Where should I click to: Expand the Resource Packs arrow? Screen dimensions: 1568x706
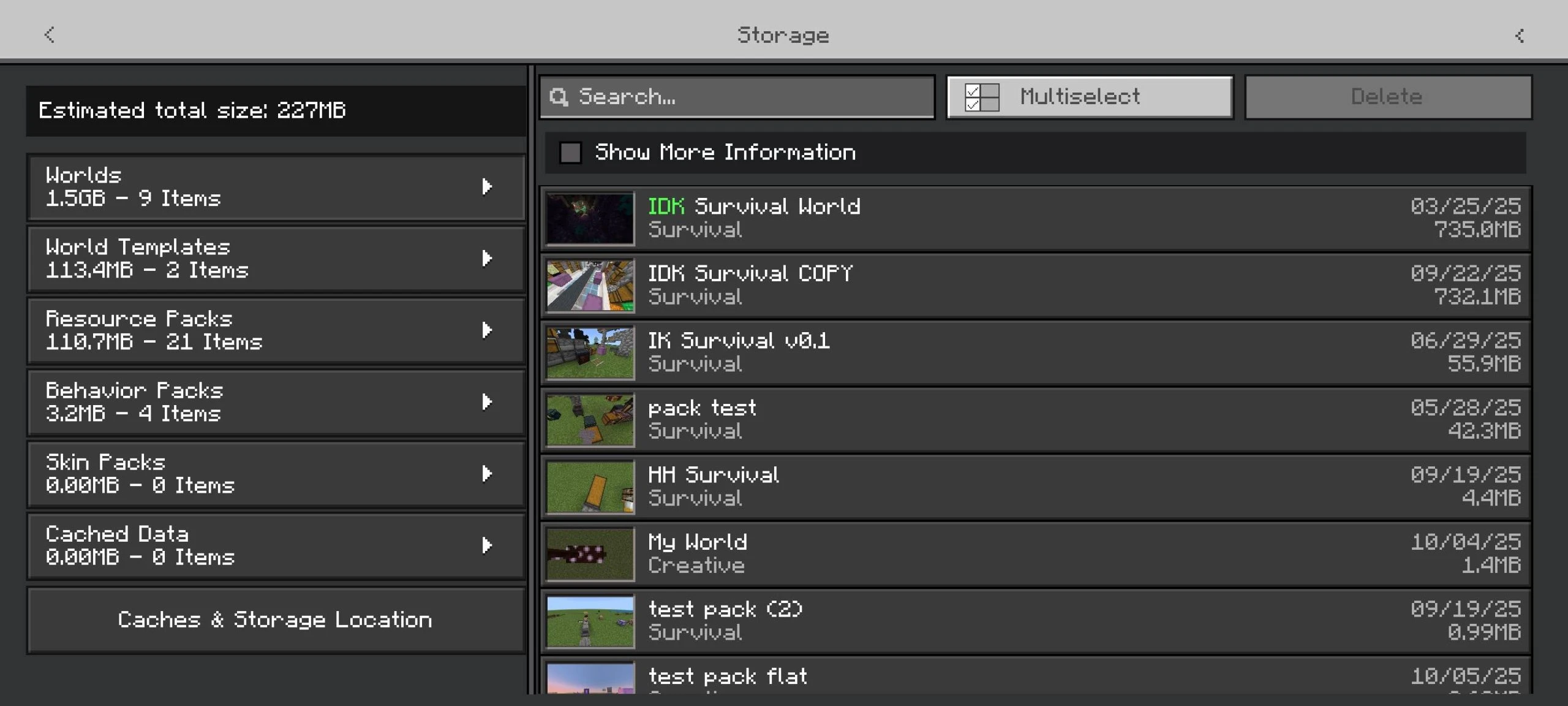tap(487, 330)
